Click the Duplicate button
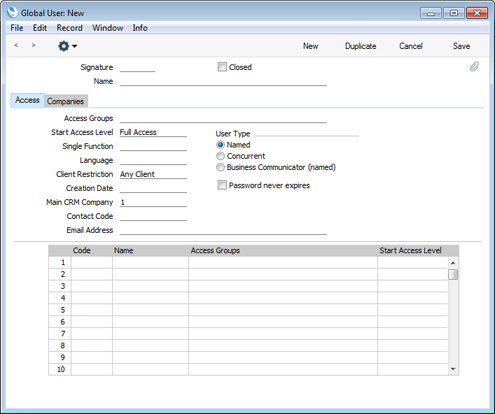The height and width of the screenshot is (414, 495). [x=360, y=46]
